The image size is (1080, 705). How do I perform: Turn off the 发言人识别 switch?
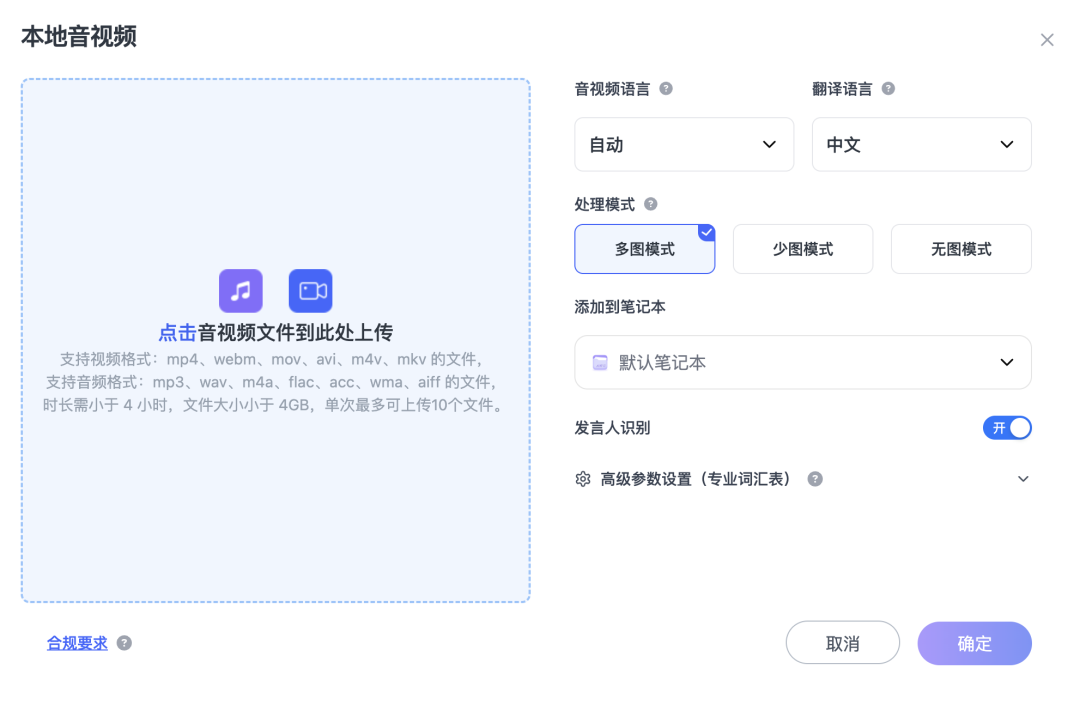pos(1007,427)
